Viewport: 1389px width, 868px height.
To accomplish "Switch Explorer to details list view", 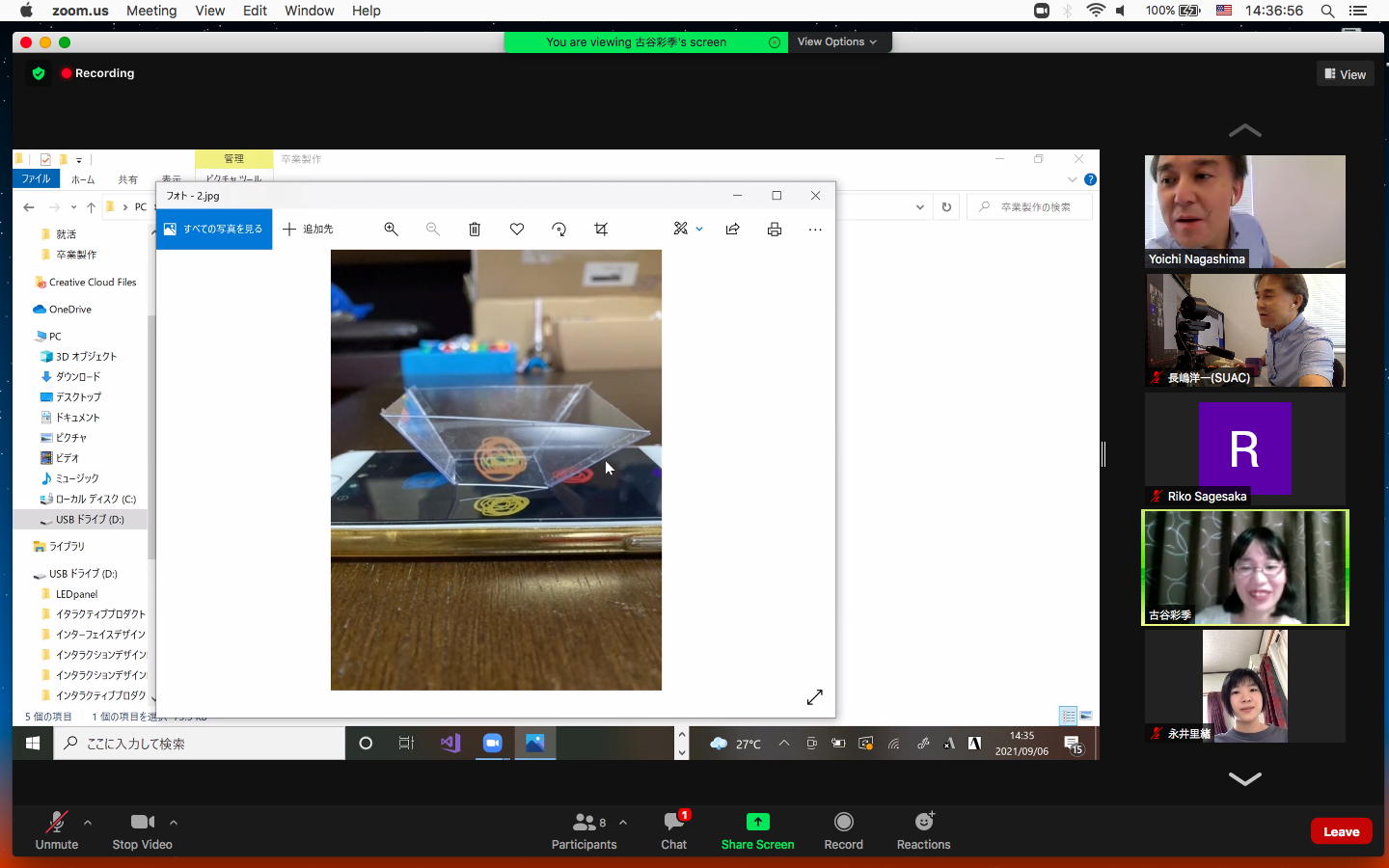I will pyautogui.click(x=1068, y=716).
